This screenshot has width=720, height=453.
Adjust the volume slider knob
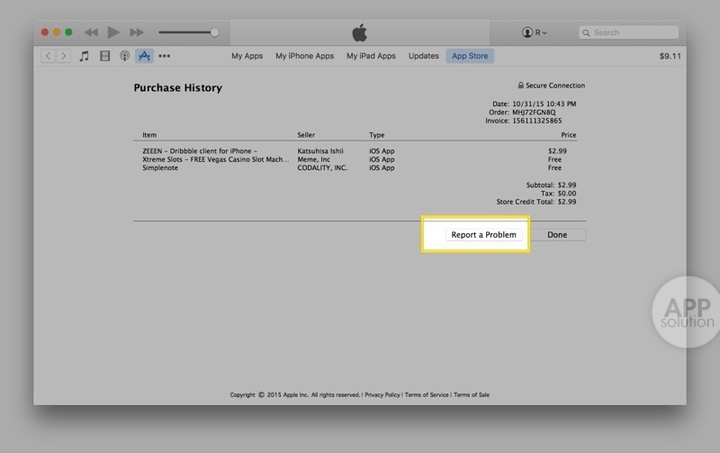click(x=214, y=33)
